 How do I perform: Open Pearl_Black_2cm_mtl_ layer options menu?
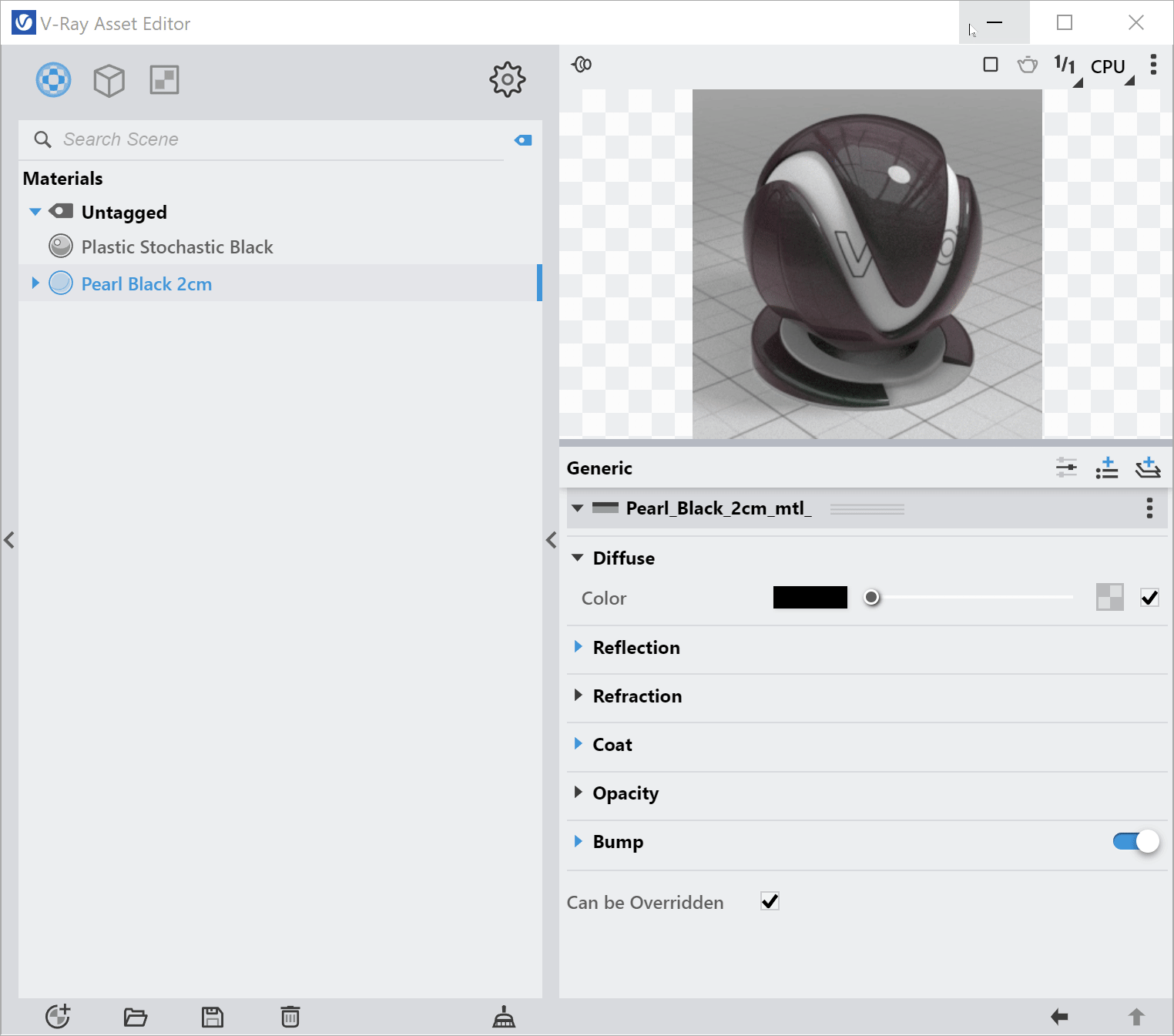click(1149, 508)
